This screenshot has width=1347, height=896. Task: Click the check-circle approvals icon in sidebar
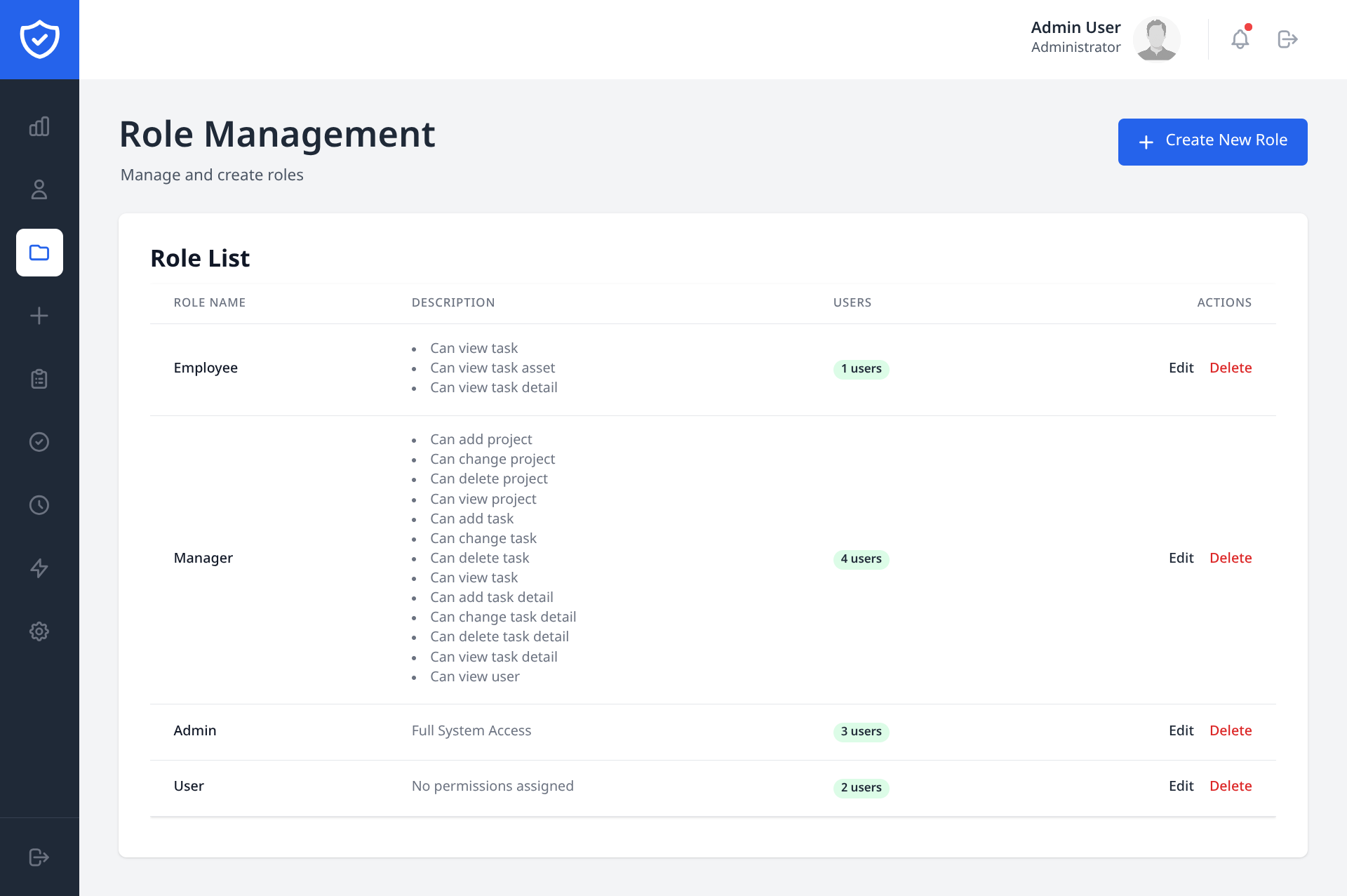pyautogui.click(x=39, y=442)
